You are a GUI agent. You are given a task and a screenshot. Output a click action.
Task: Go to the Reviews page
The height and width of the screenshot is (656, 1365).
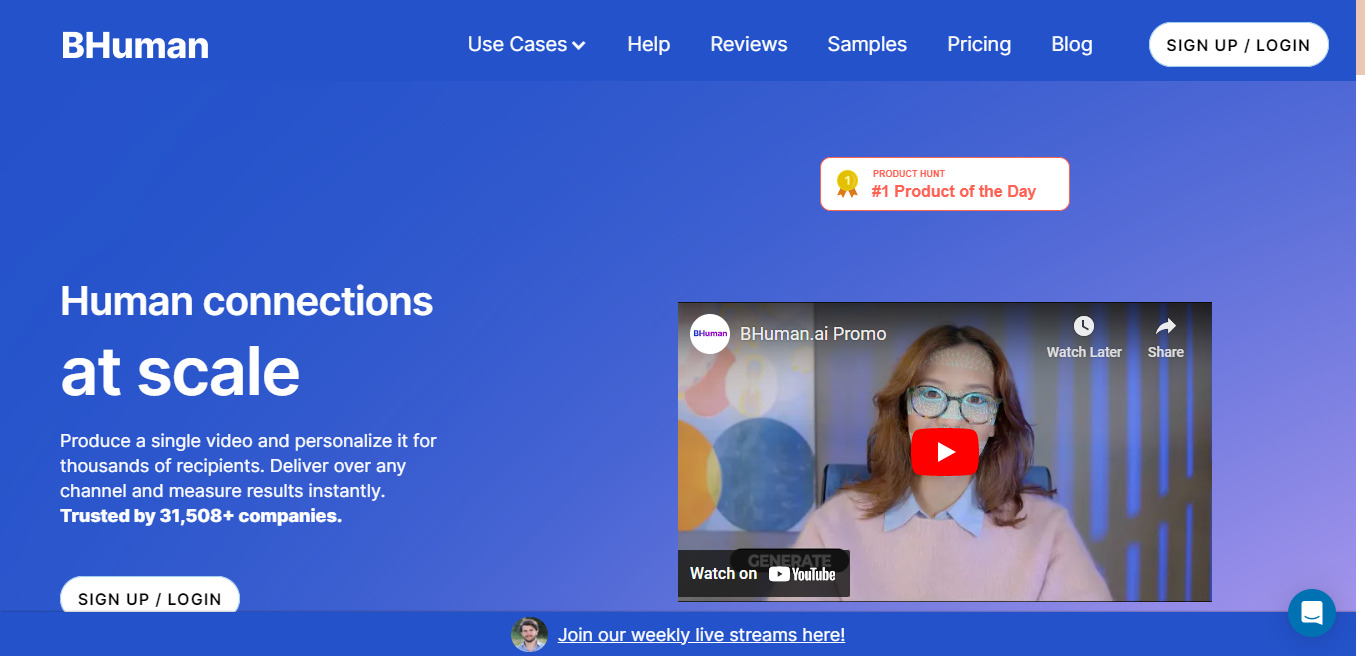(749, 44)
